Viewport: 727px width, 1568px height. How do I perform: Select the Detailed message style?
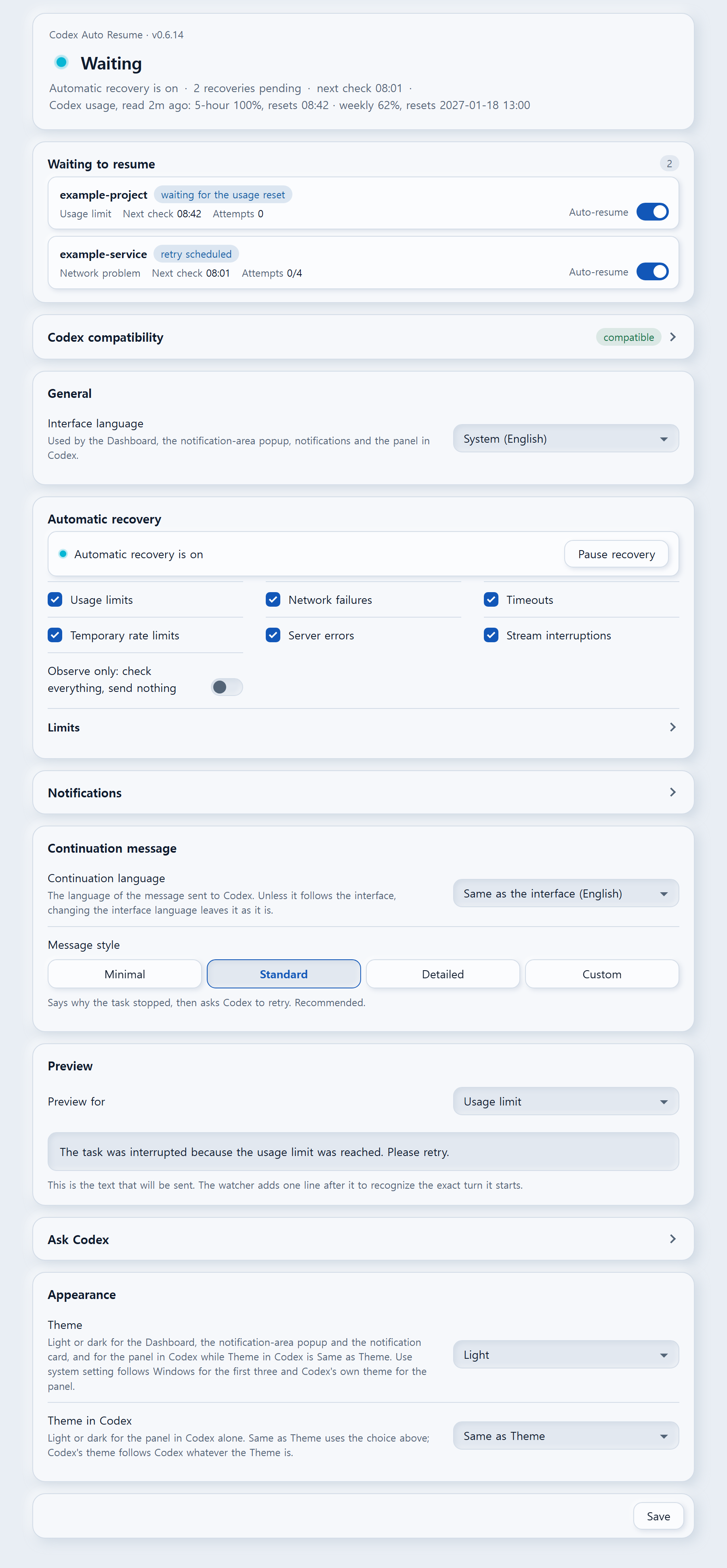[443, 975]
